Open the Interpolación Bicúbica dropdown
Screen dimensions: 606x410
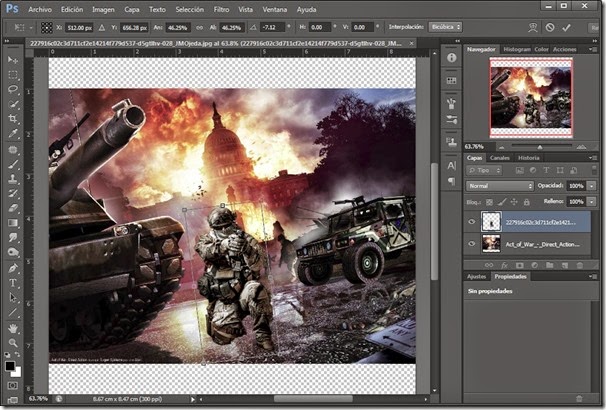(x=445, y=27)
